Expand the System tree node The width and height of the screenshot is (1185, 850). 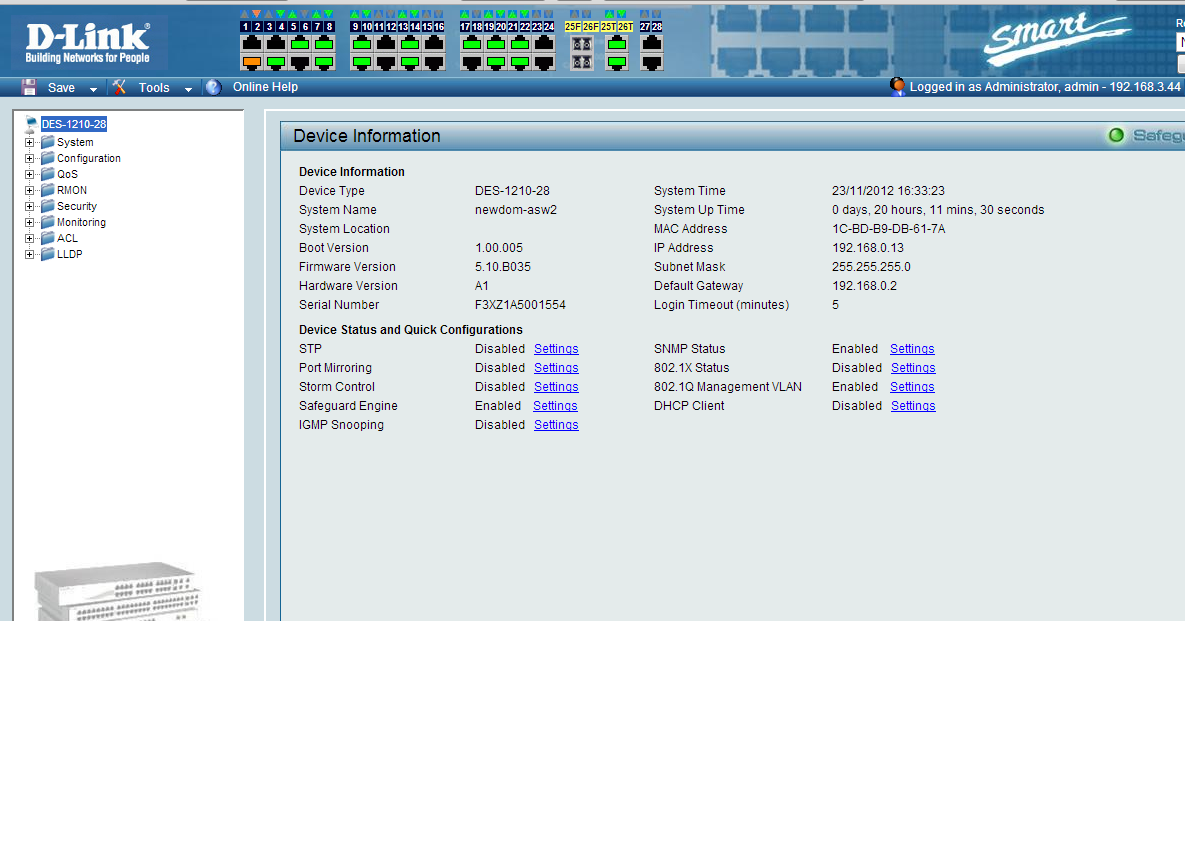pos(30,142)
